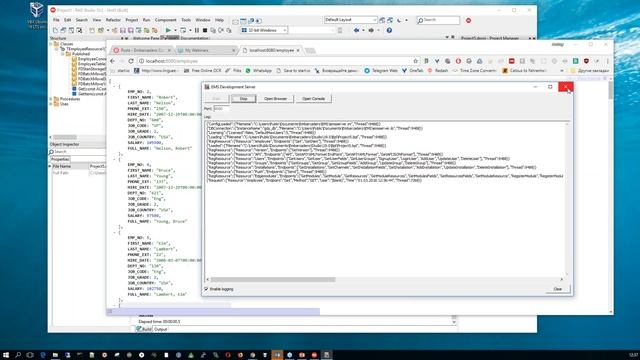Click the taskbar search magnifier
Screen dimensions: 640x360
coord(18,355)
